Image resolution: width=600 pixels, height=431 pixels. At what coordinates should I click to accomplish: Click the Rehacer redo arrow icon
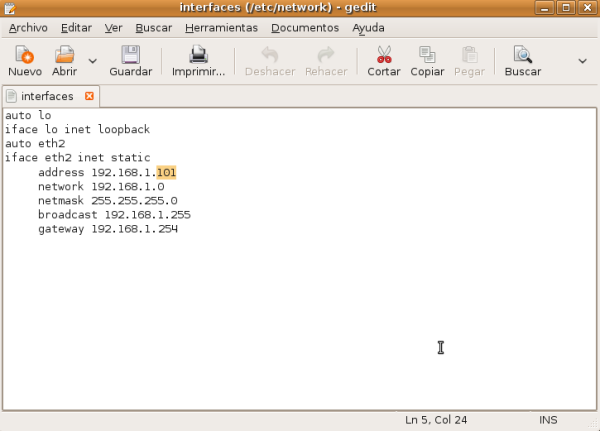325,55
